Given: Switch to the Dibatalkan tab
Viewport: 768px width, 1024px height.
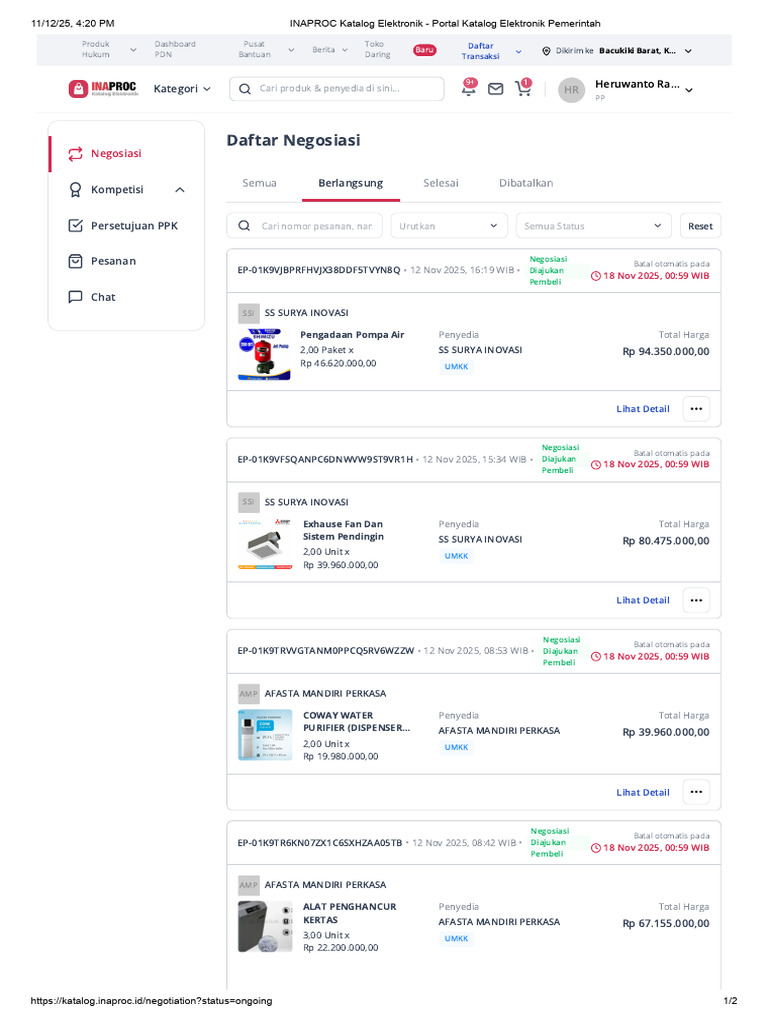Looking at the screenshot, I should [526, 184].
